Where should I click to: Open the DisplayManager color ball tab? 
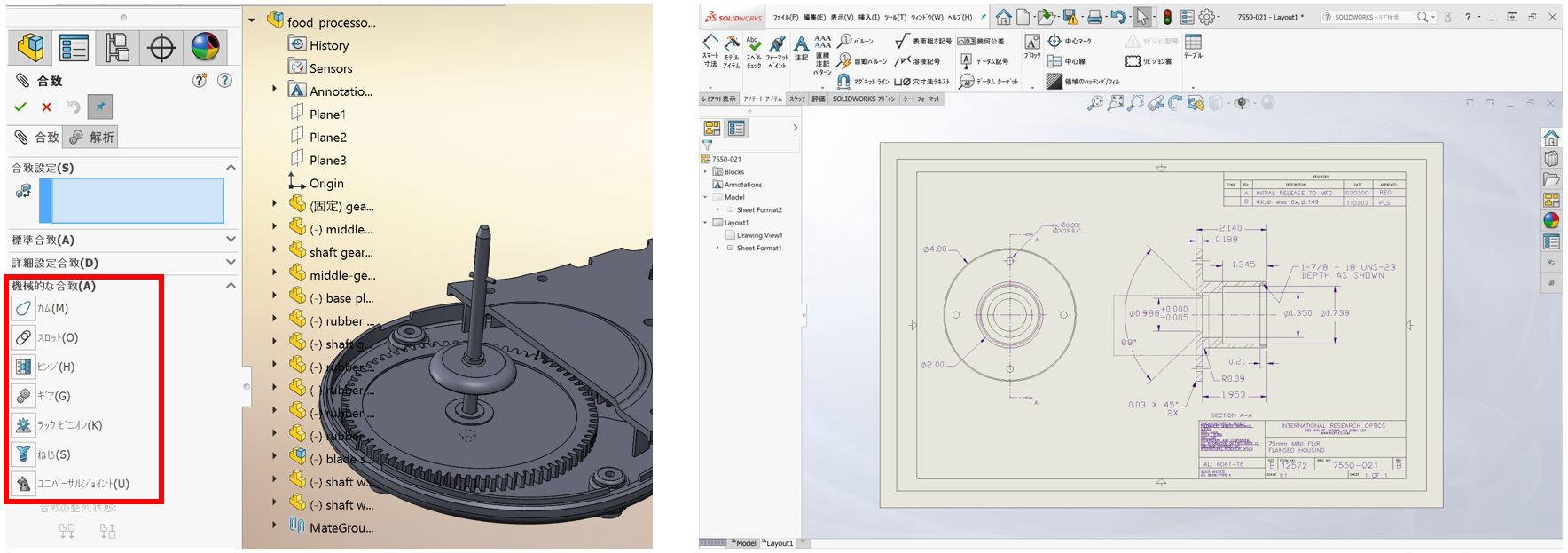pos(205,47)
